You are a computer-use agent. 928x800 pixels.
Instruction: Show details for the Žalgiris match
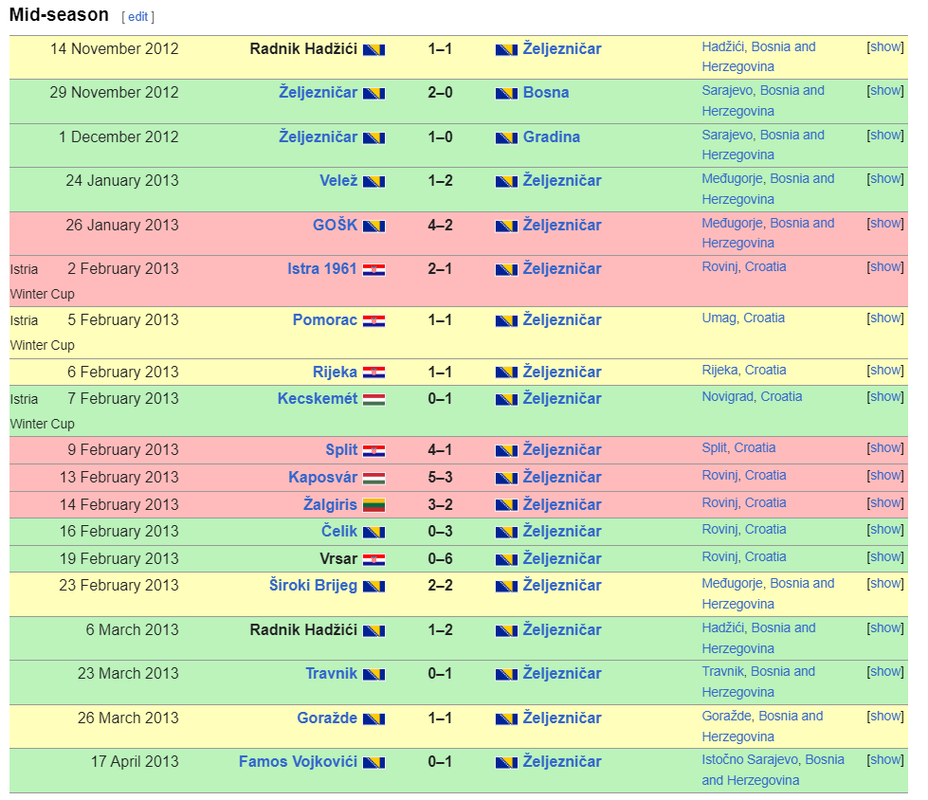tap(885, 503)
